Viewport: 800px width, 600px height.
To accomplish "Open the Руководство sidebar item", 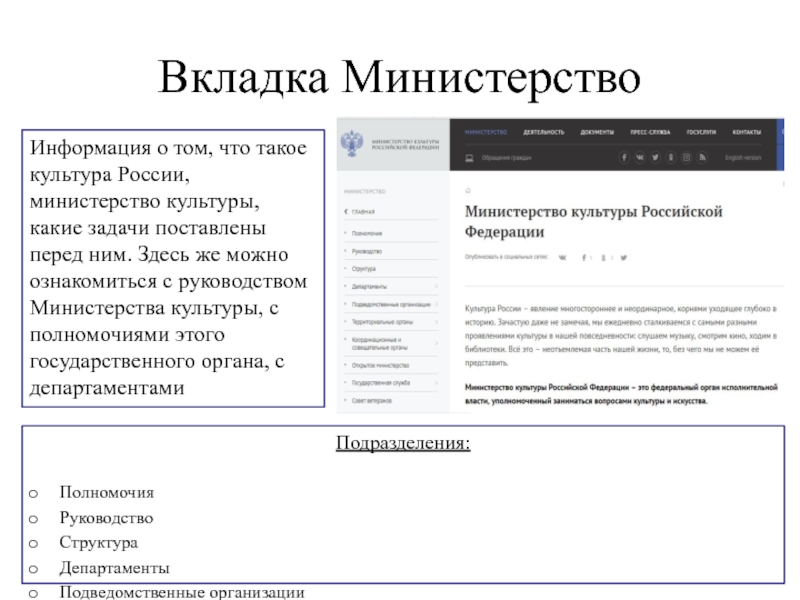I will point(369,250).
